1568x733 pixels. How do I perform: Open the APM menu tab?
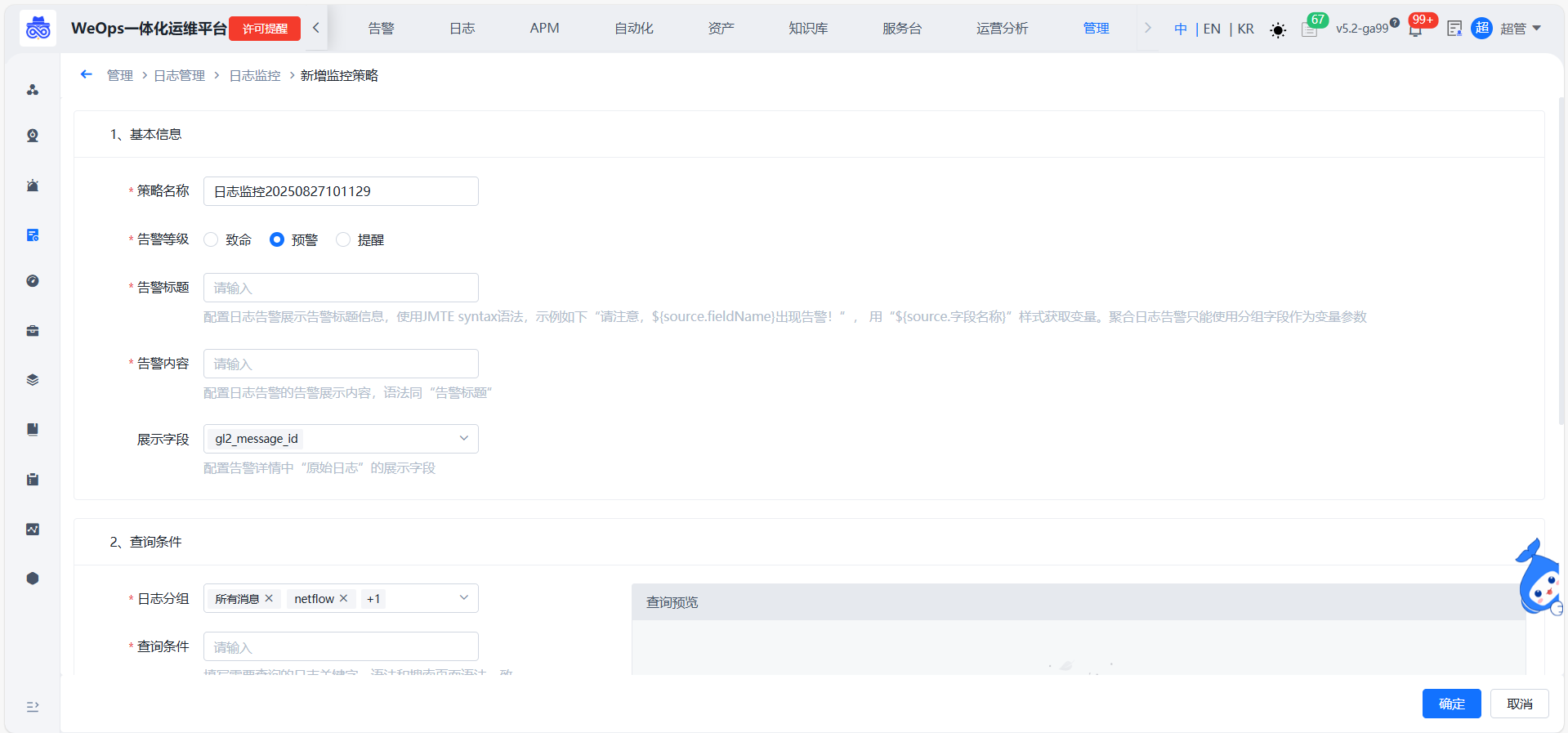point(544,29)
